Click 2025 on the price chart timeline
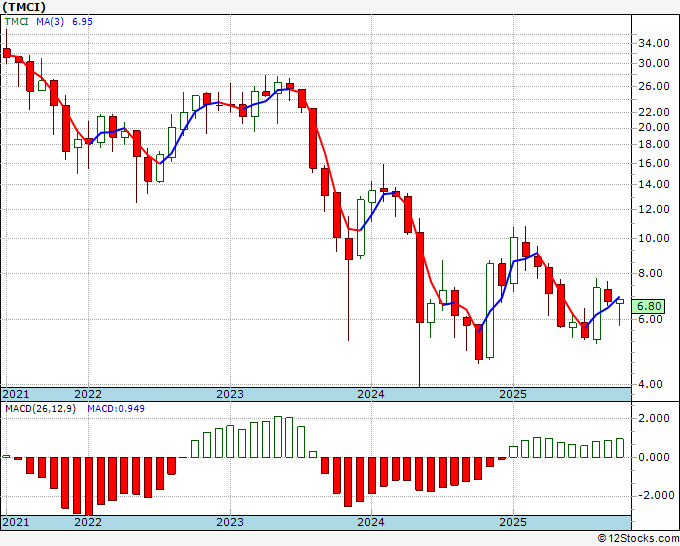The width and height of the screenshot is (680, 546). click(x=513, y=394)
